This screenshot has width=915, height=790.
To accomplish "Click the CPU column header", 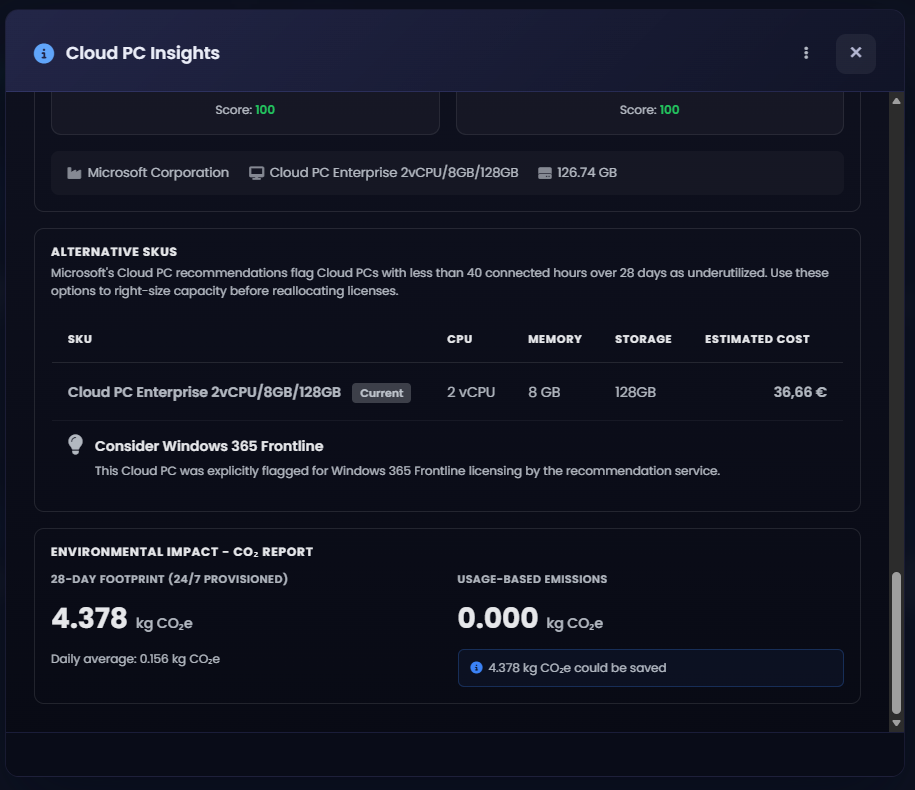I will tap(459, 339).
